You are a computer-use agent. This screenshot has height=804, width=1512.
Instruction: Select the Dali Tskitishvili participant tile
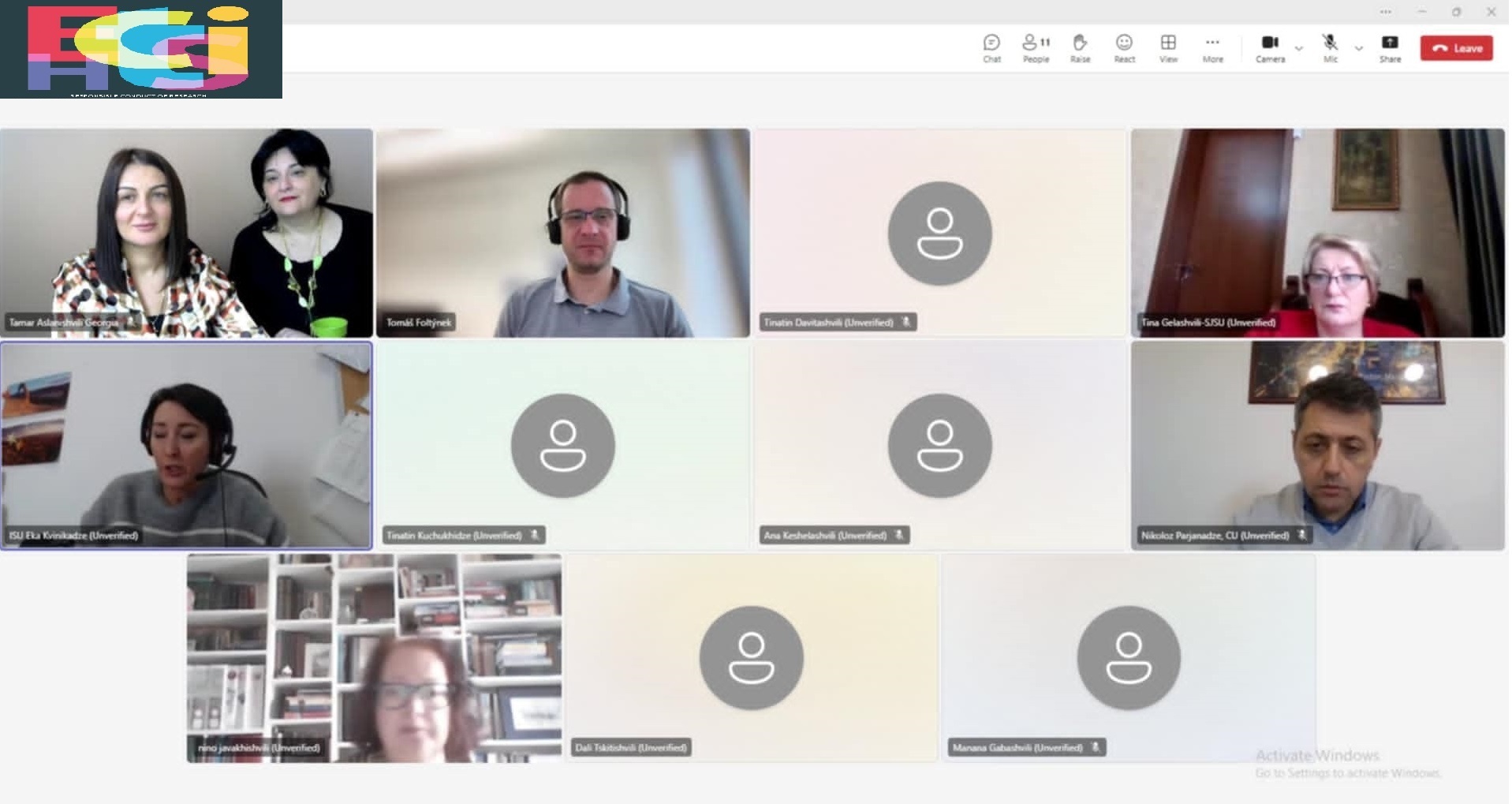[751, 657]
